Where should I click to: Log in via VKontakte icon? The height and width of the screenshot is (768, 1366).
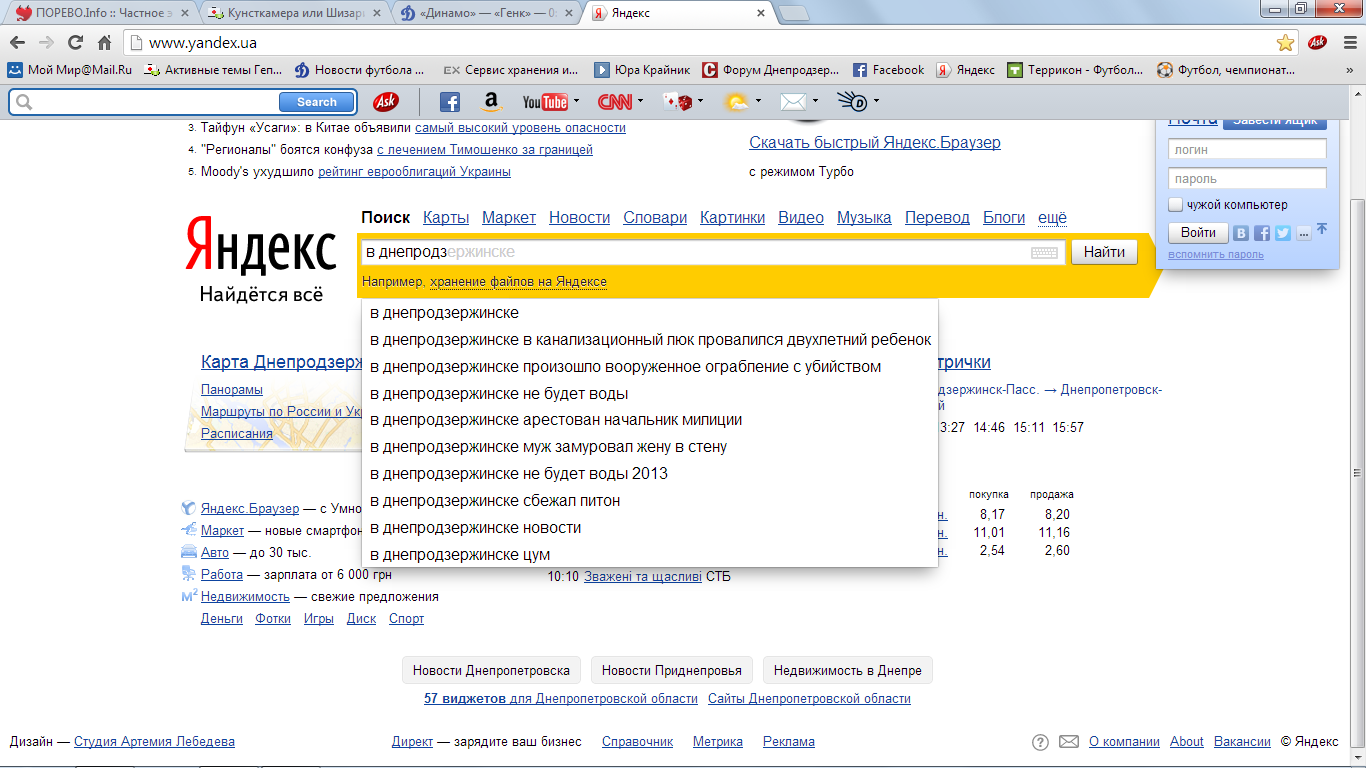(x=1241, y=233)
